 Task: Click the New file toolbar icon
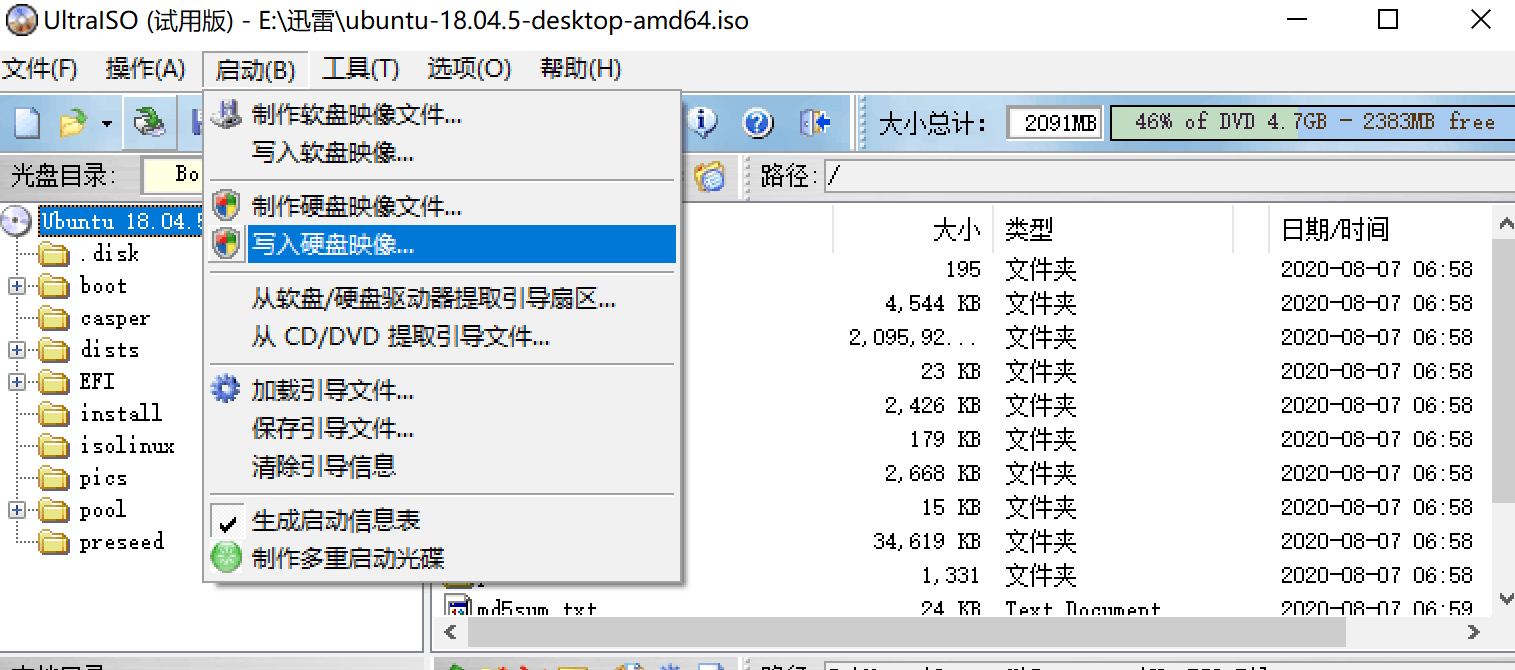pyautogui.click(x=27, y=123)
